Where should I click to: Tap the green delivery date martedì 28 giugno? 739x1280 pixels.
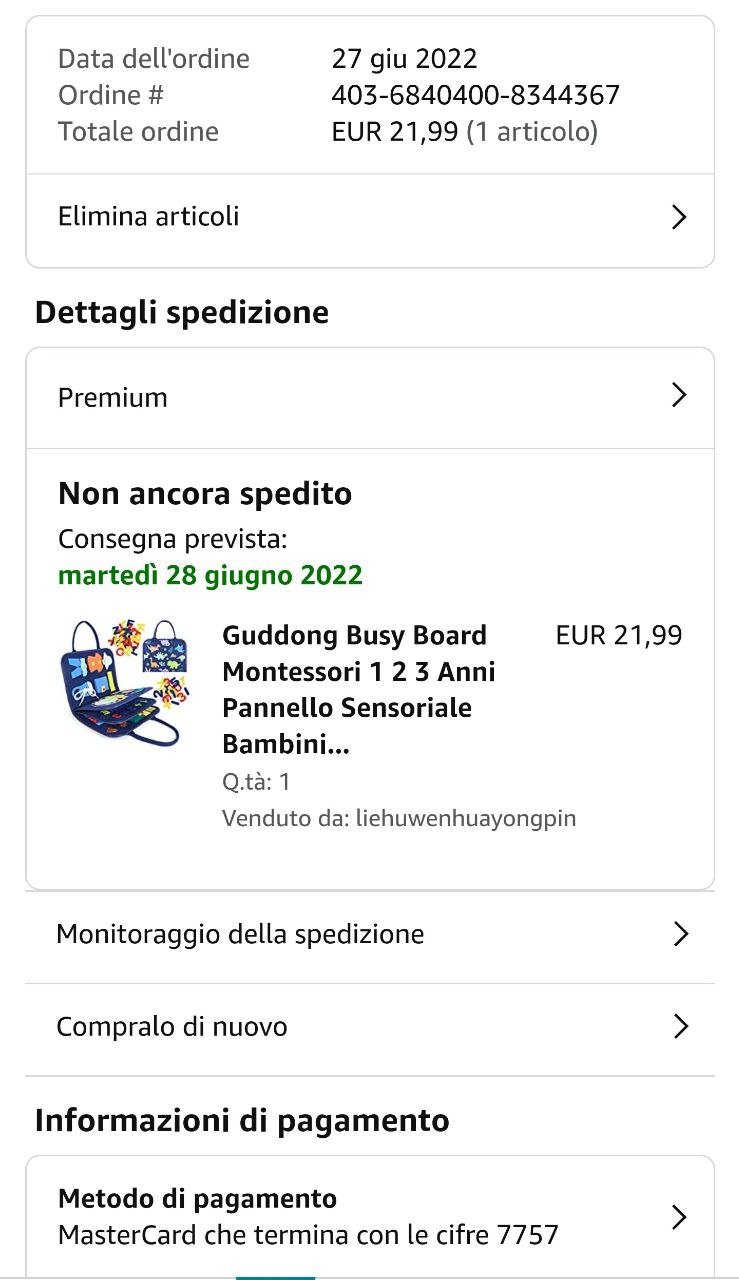point(210,576)
